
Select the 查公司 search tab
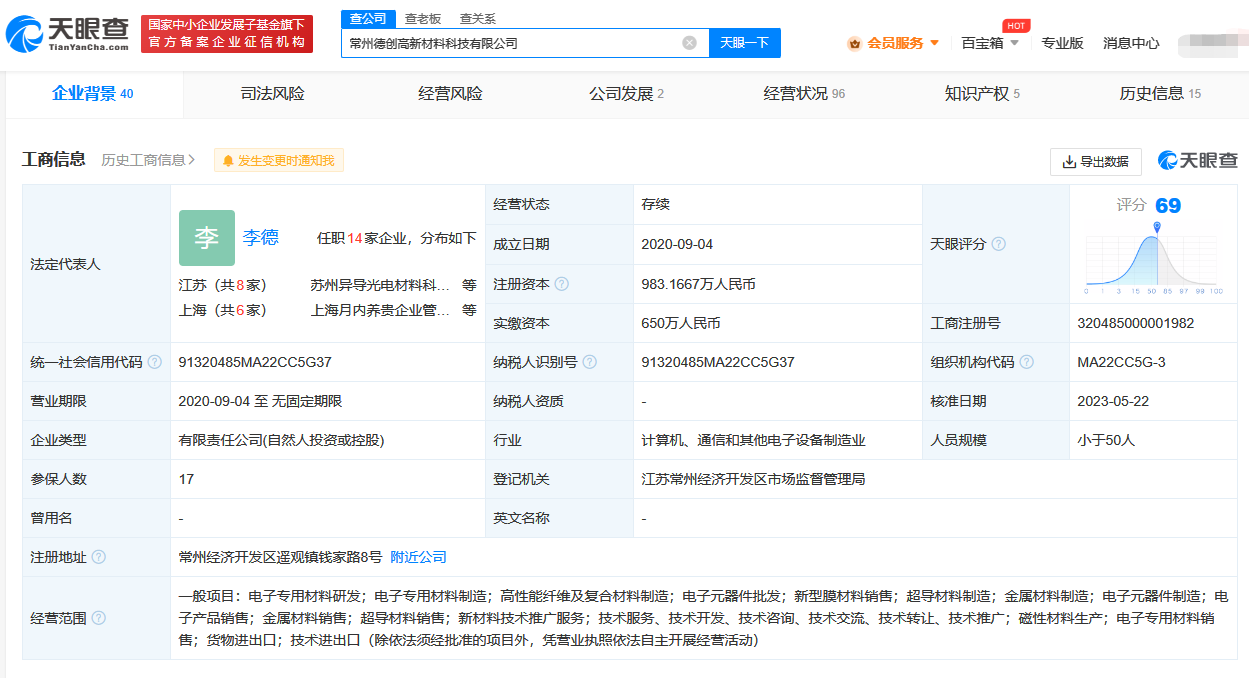(x=368, y=18)
